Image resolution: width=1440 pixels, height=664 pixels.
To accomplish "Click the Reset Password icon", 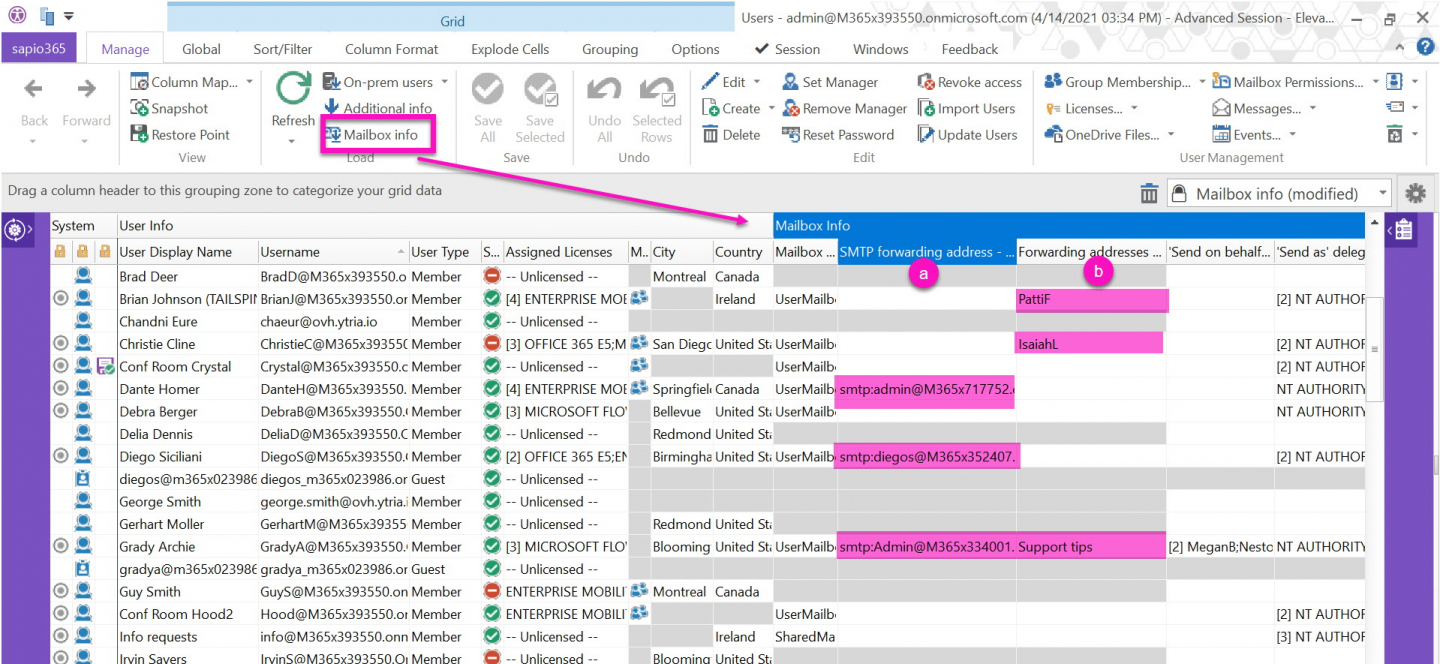I will click(x=790, y=135).
